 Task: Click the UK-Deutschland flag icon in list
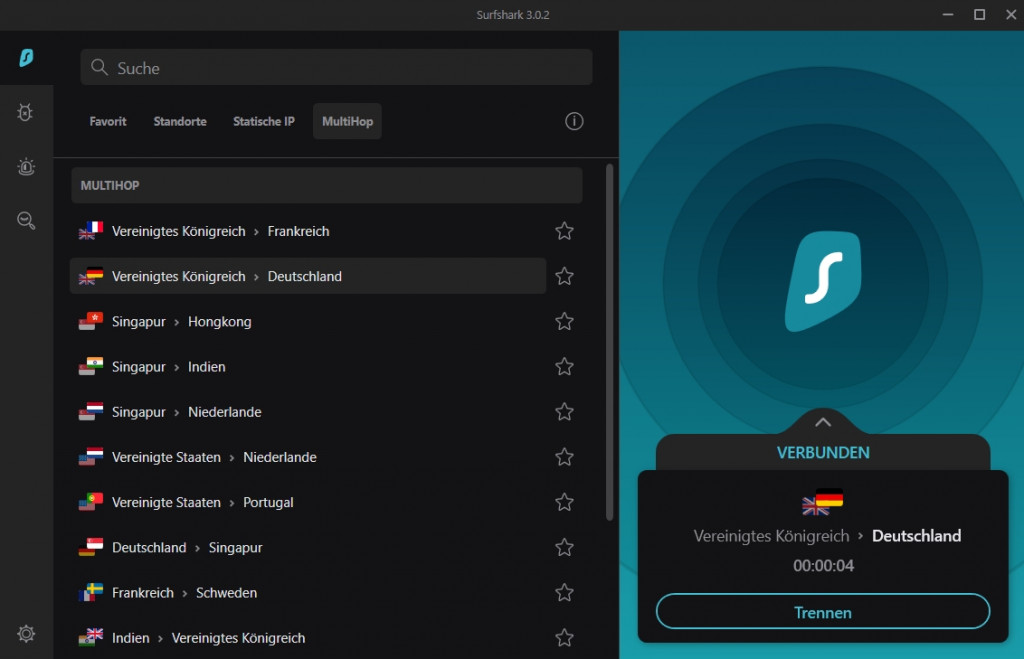click(x=91, y=276)
